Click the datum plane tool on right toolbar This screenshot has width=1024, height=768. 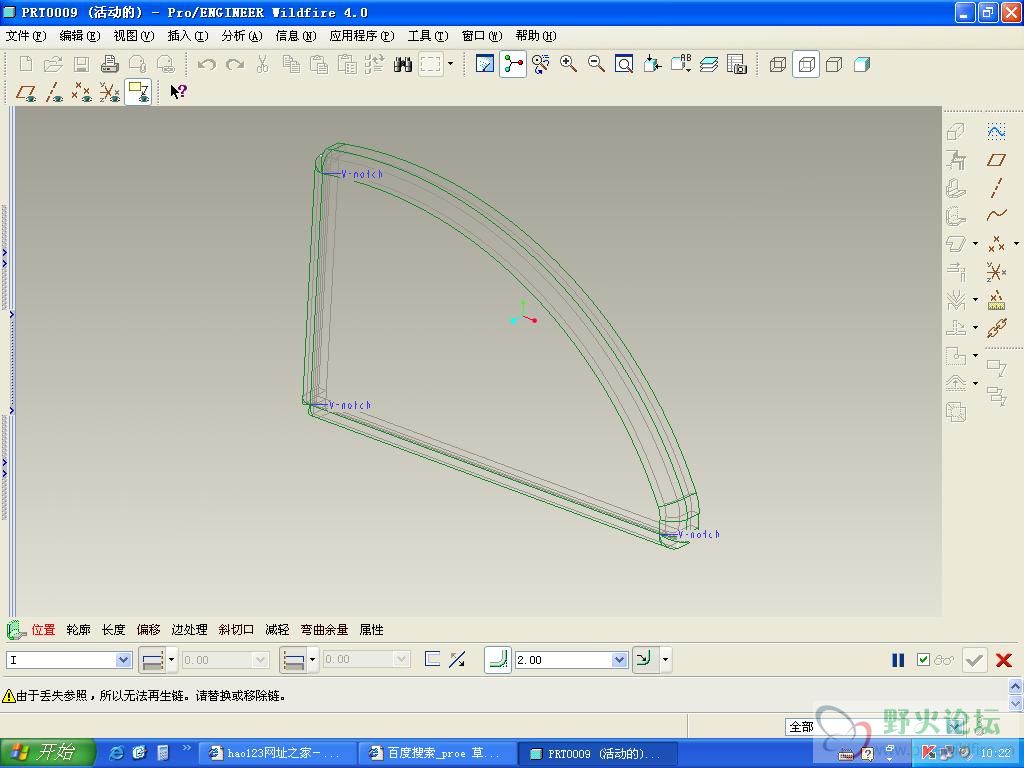(996, 160)
